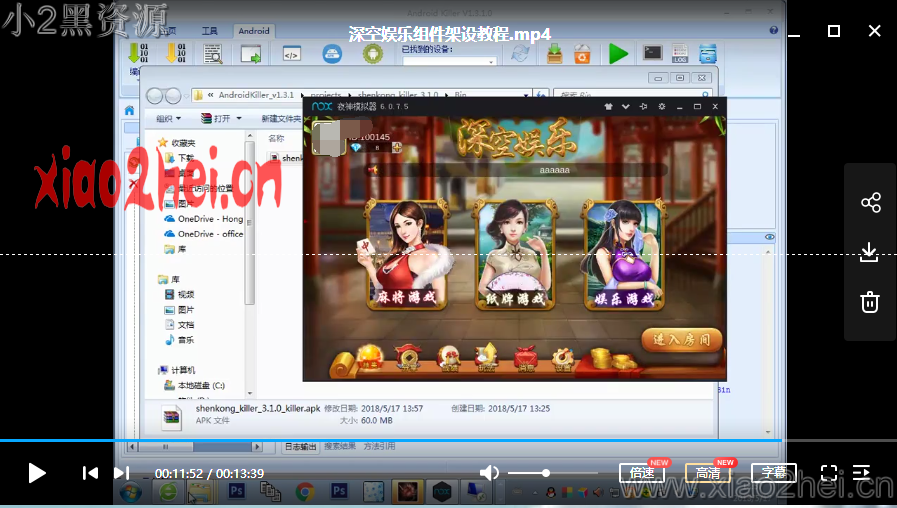The height and width of the screenshot is (508, 897).
Task: Click the add diamonds plus icon
Action: tap(396, 148)
